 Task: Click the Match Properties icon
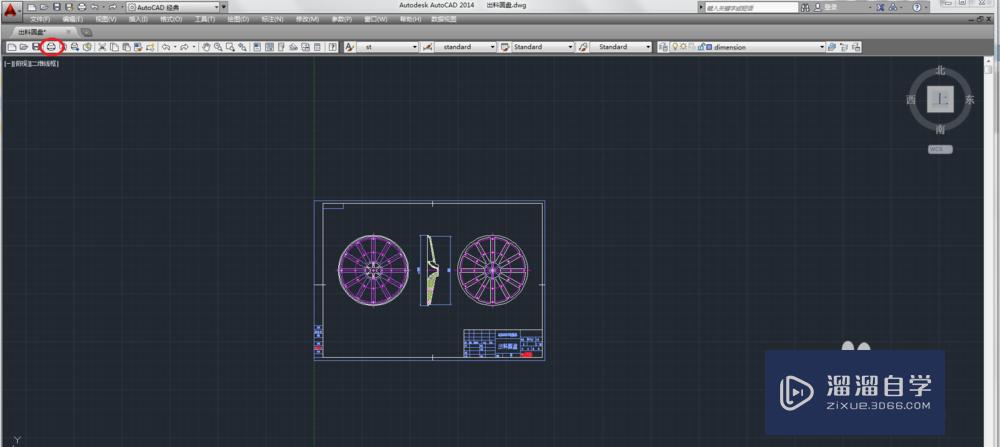click(x=138, y=47)
